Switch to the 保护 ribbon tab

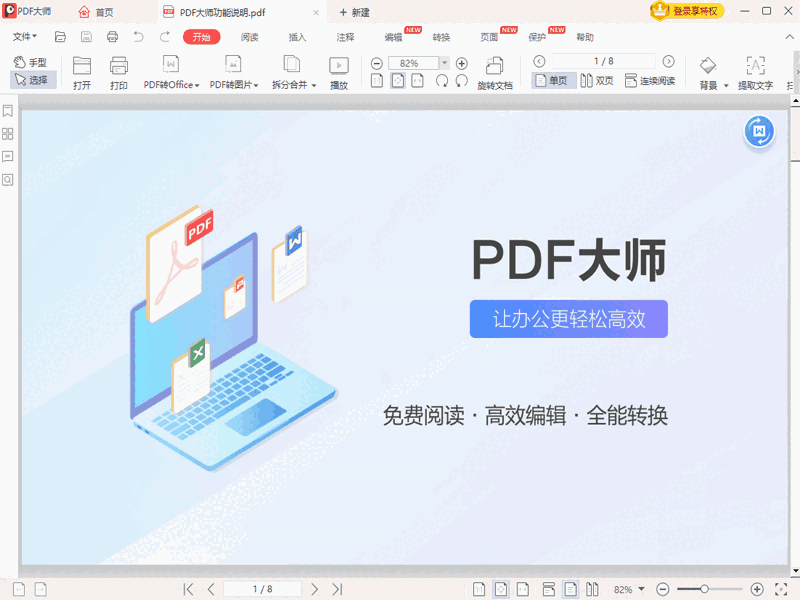(x=537, y=37)
